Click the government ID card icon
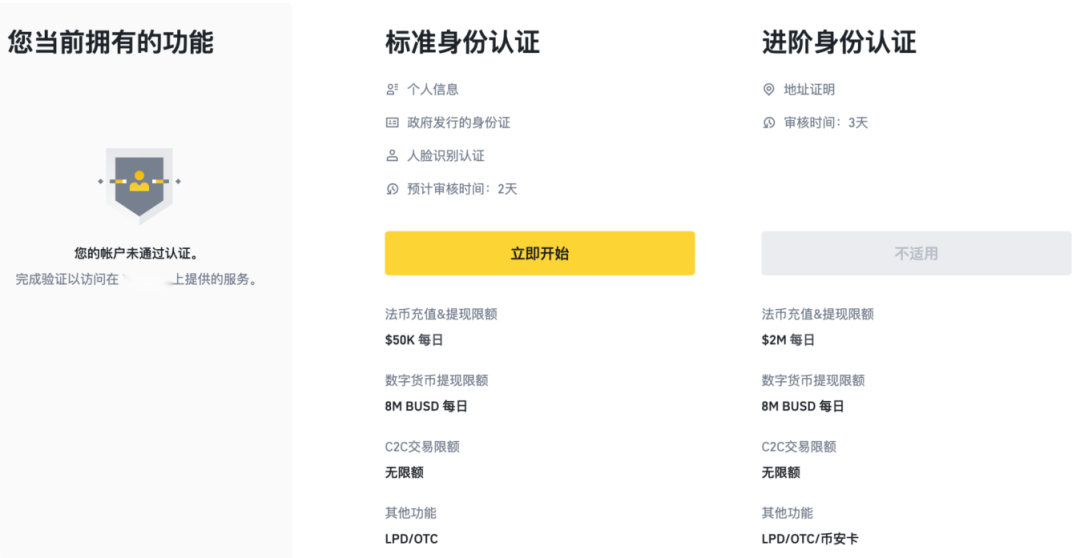Screen dimensions: 1080x558 392,123
